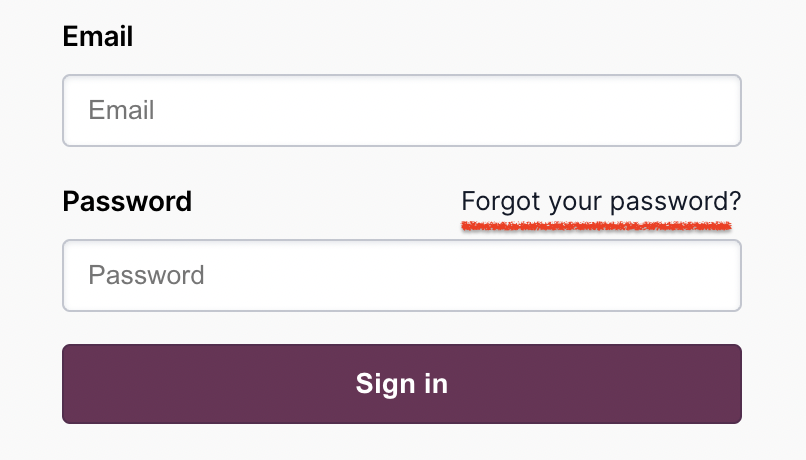Click the underlined Forgot your password text

[x=601, y=202]
